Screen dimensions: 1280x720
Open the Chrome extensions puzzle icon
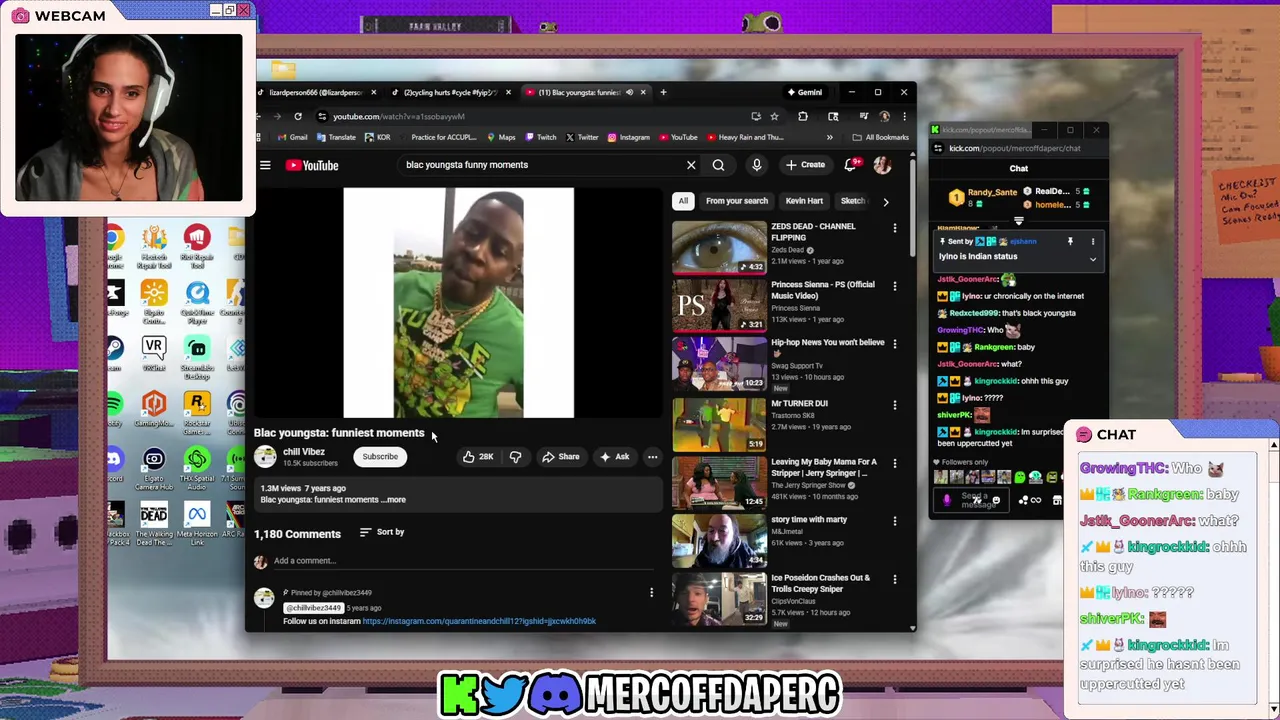803,116
